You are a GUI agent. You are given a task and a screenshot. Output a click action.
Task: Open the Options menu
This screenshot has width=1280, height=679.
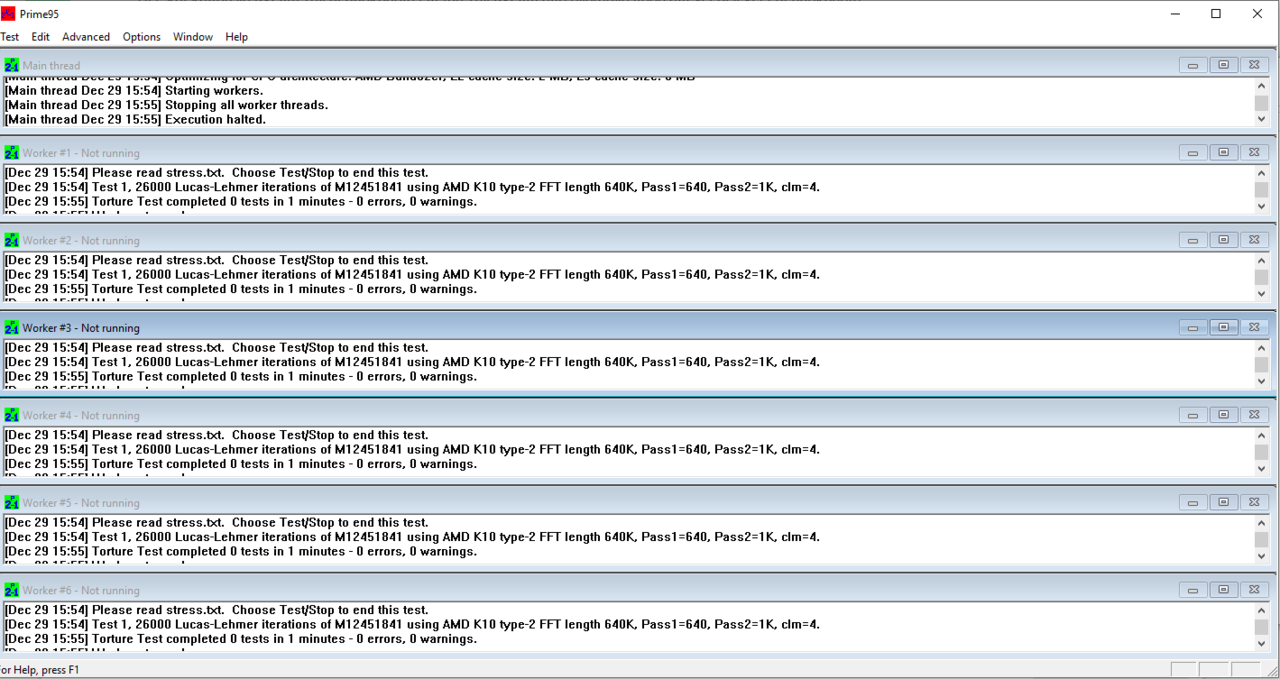point(141,37)
